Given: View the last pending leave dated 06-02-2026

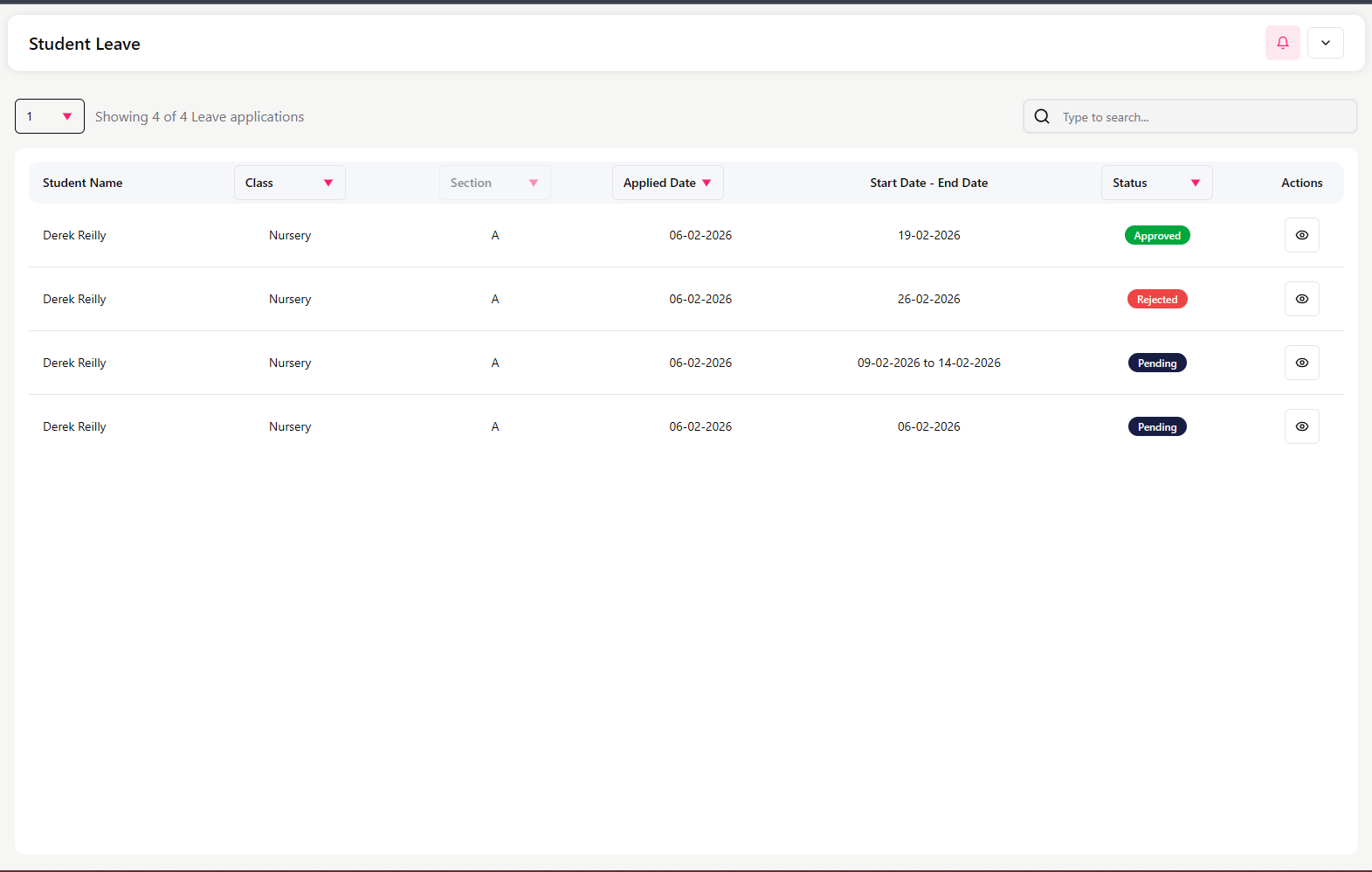Looking at the screenshot, I should (1301, 426).
